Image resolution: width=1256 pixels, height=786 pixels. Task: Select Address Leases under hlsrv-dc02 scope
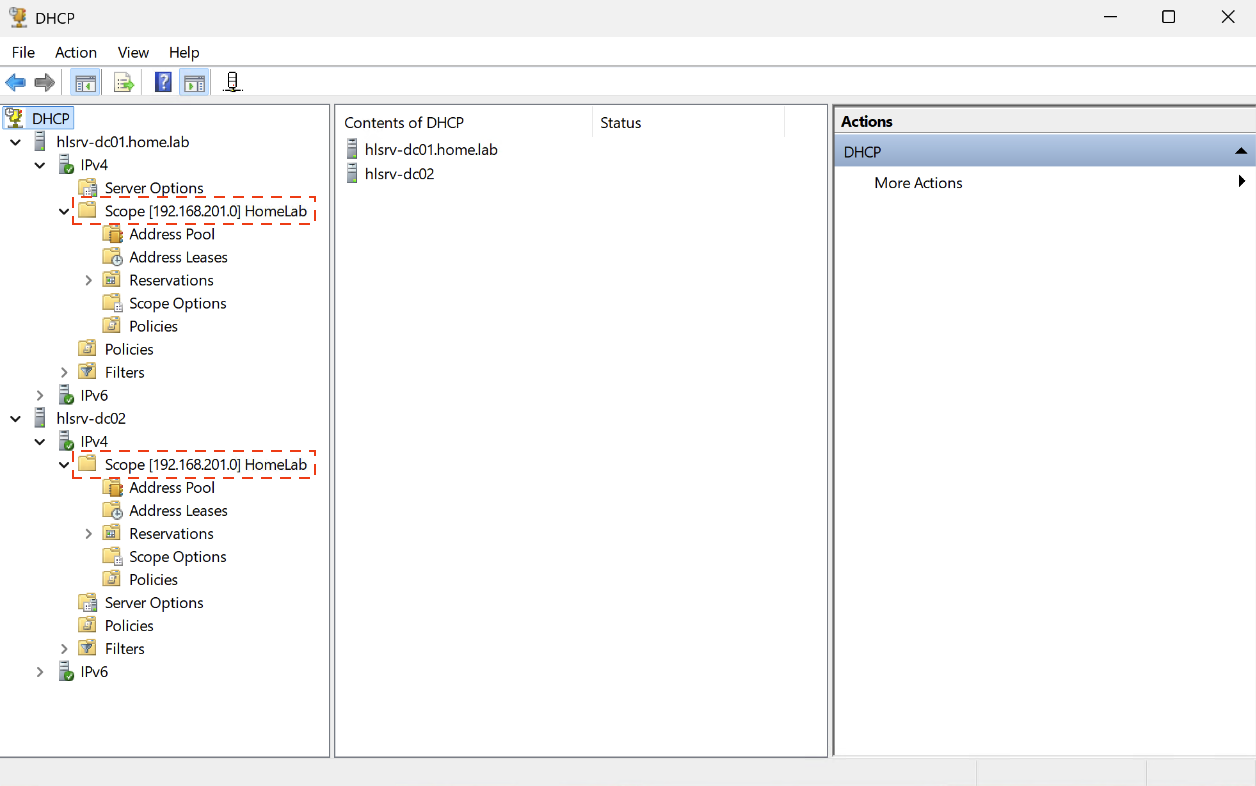178,511
